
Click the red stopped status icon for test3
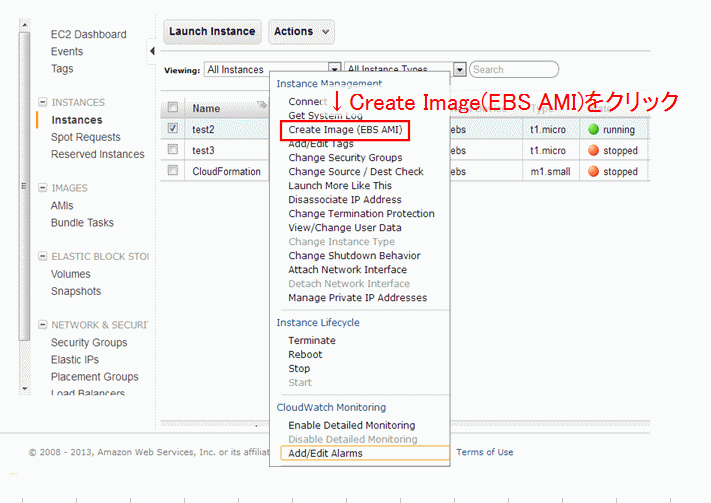click(x=594, y=150)
